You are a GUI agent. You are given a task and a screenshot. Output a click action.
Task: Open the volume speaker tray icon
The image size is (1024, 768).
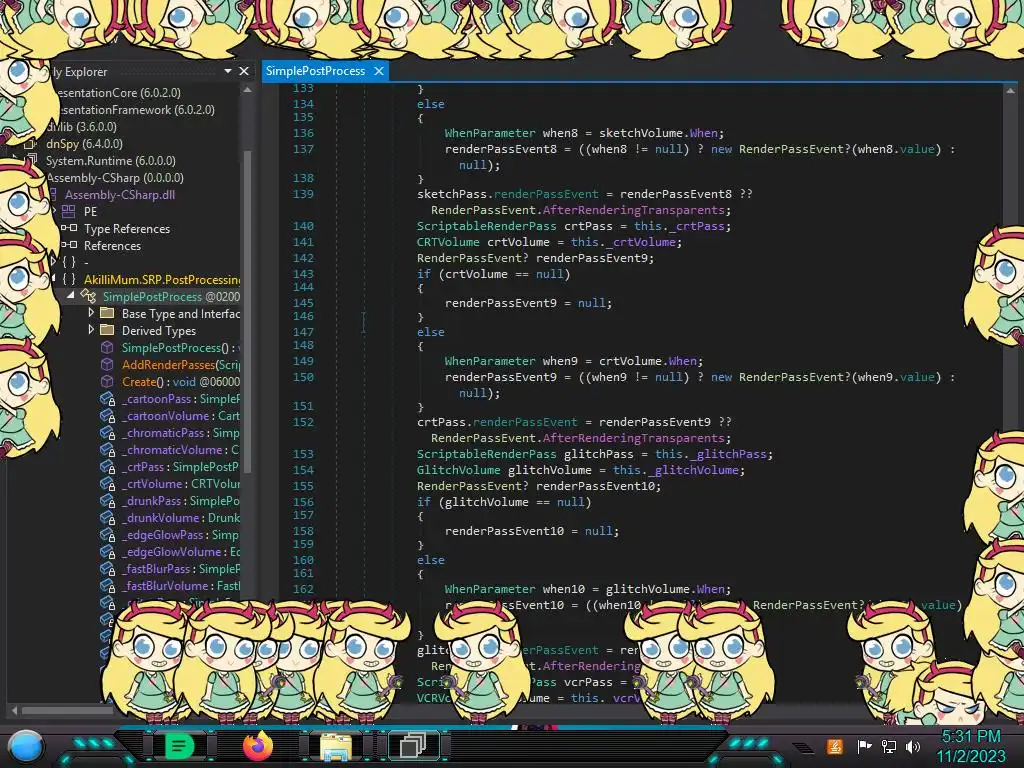(x=913, y=746)
